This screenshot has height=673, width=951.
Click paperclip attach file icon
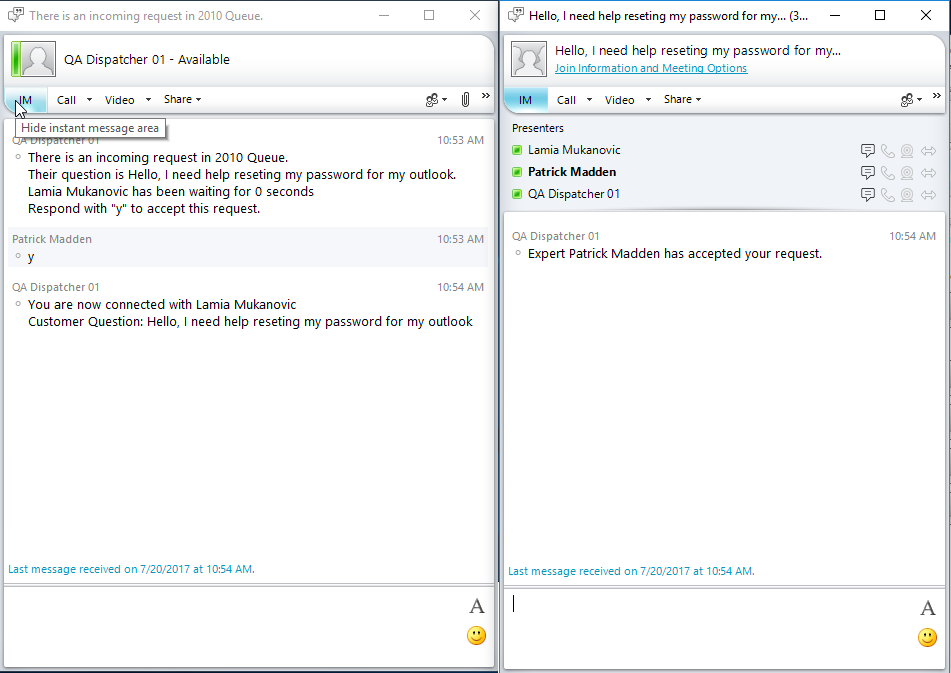click(x=465, y=99)
